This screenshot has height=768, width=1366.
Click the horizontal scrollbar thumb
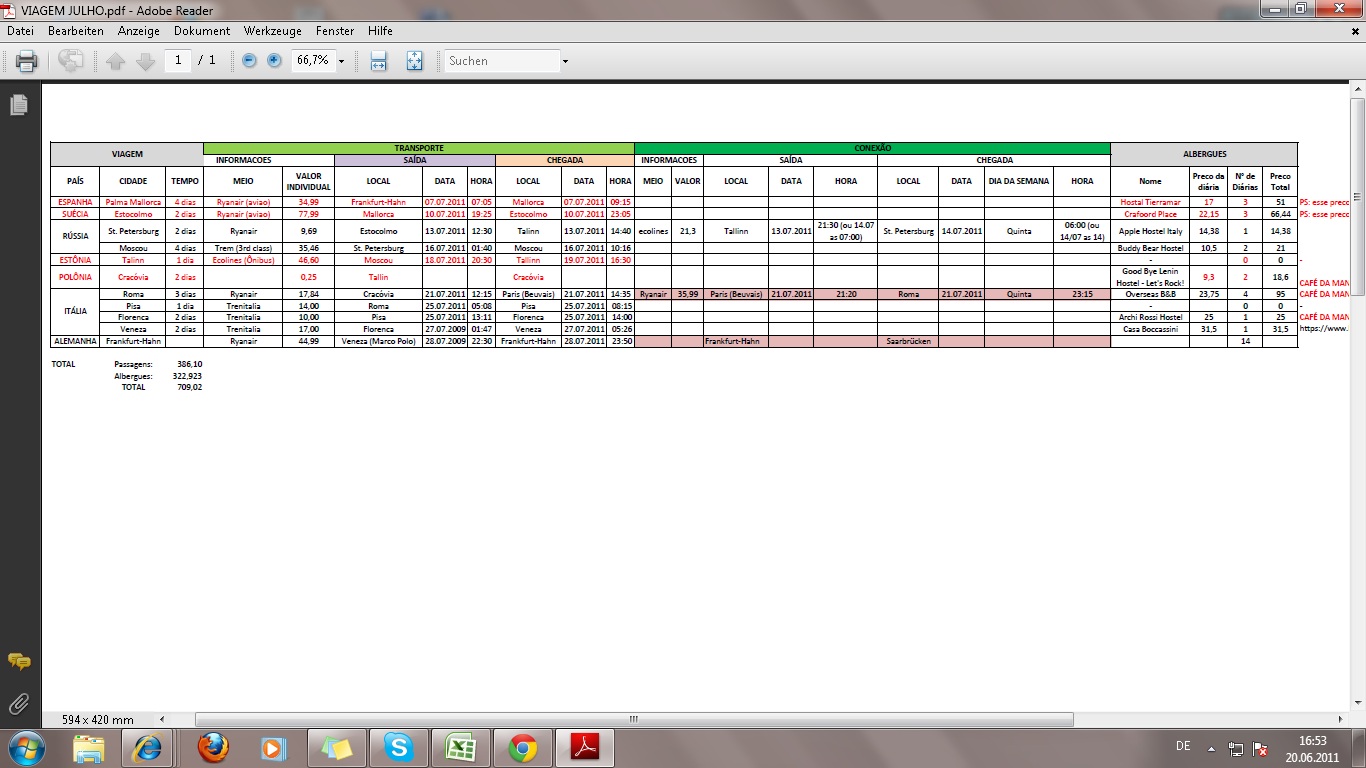click(x=634, y=719)
